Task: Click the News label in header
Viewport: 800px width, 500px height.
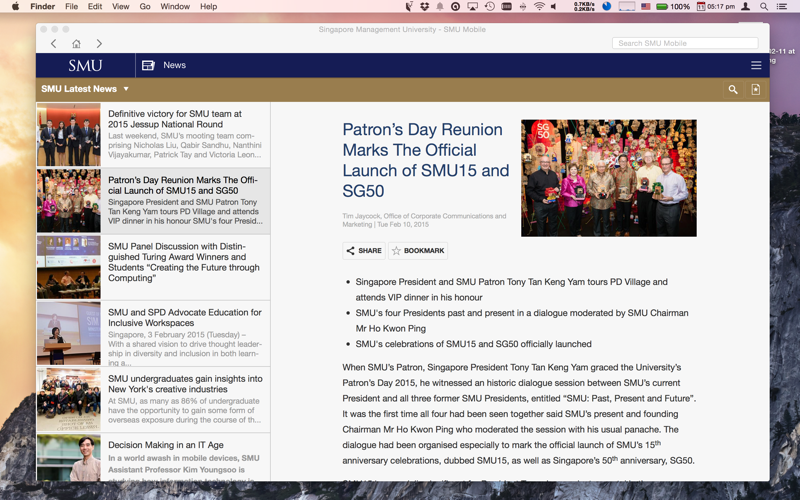Action: click(x=174, y=65)
